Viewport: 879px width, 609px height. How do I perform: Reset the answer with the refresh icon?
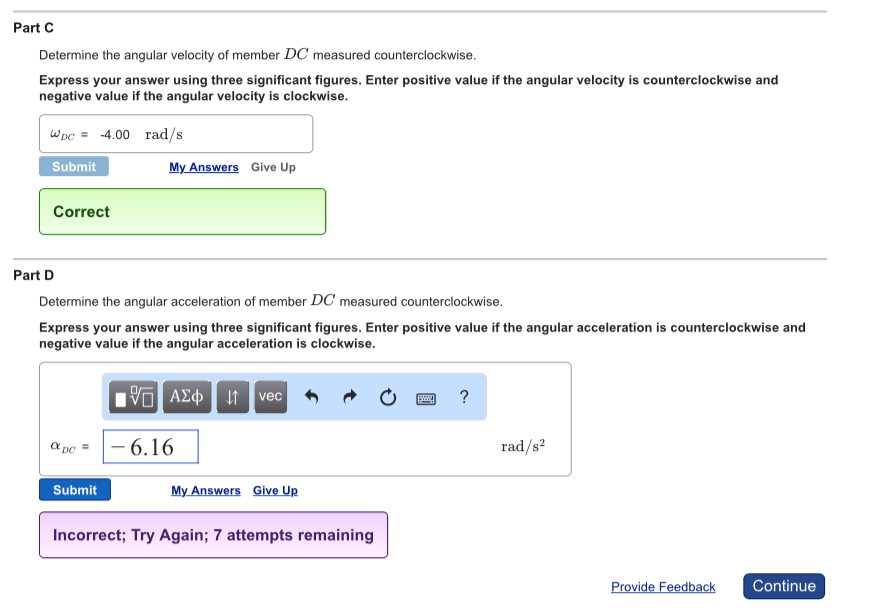388,397
